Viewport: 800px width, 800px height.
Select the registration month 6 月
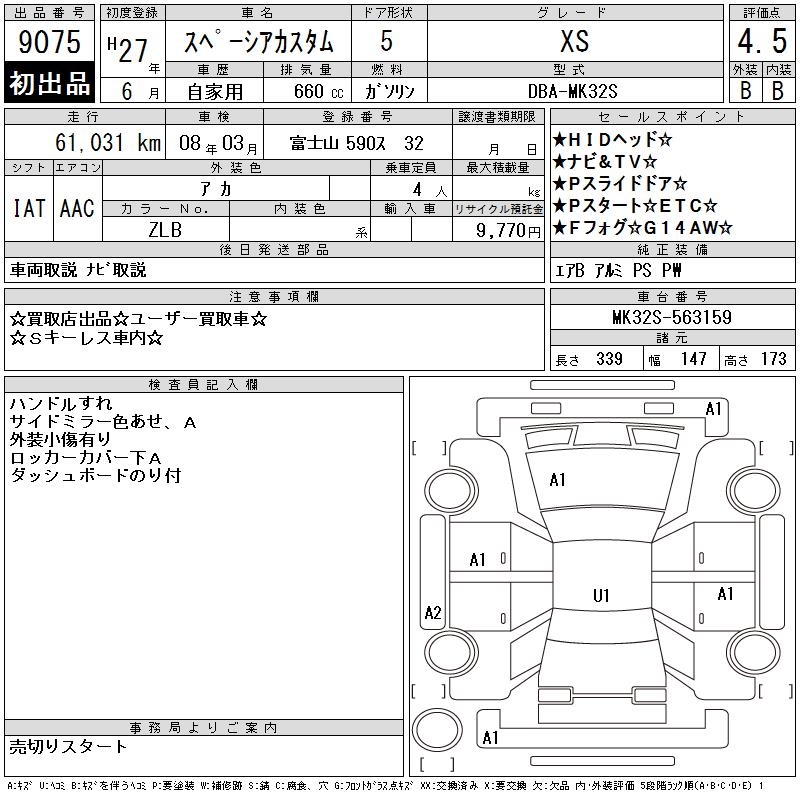coord(140,91)
